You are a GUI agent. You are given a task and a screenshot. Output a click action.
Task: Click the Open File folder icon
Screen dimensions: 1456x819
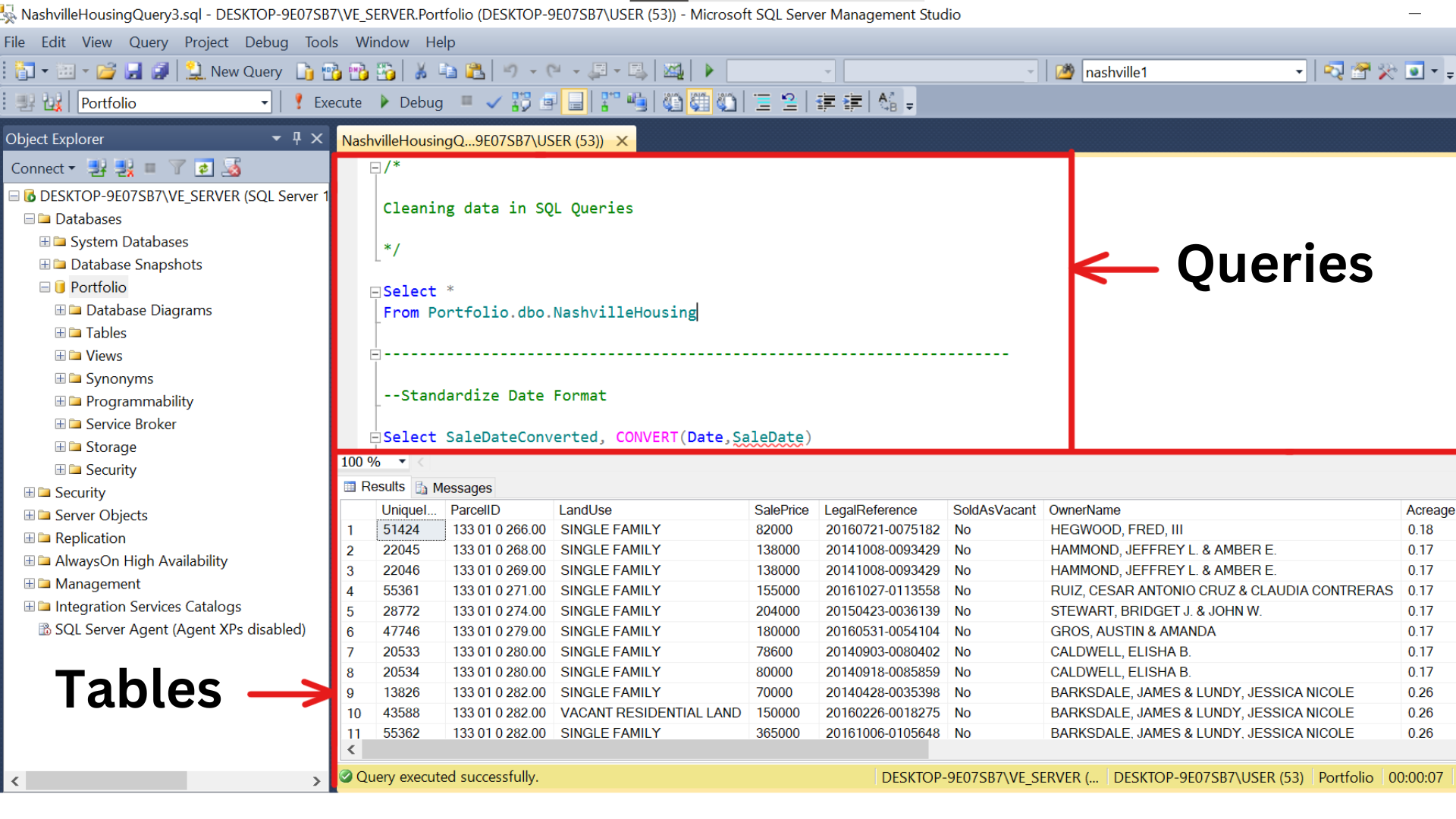coord(106,71)
